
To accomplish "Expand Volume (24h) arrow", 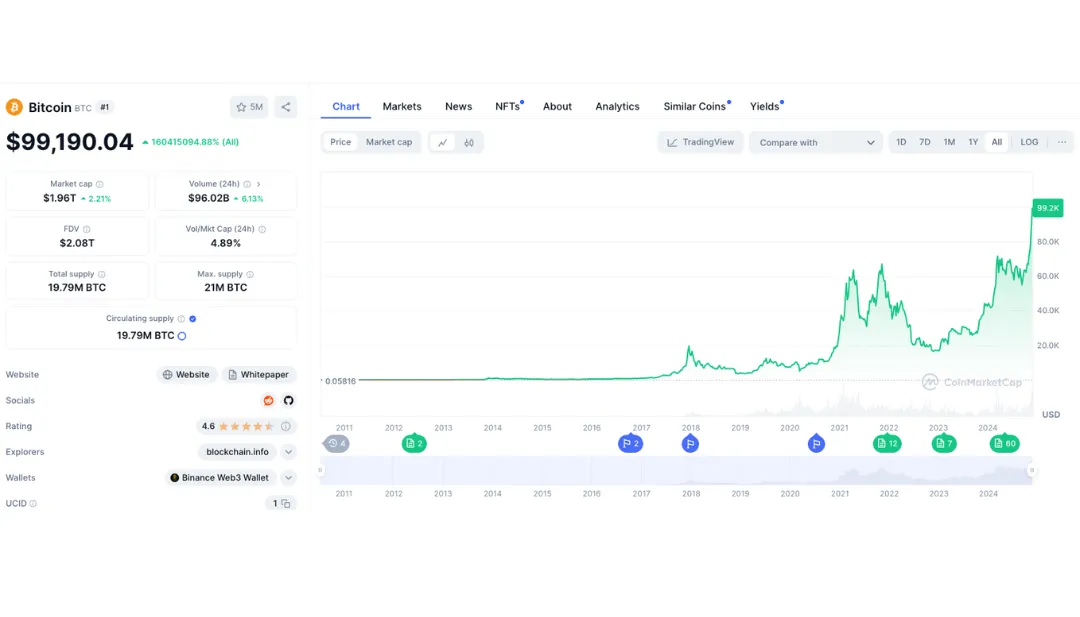I will (x=259, y=185).
